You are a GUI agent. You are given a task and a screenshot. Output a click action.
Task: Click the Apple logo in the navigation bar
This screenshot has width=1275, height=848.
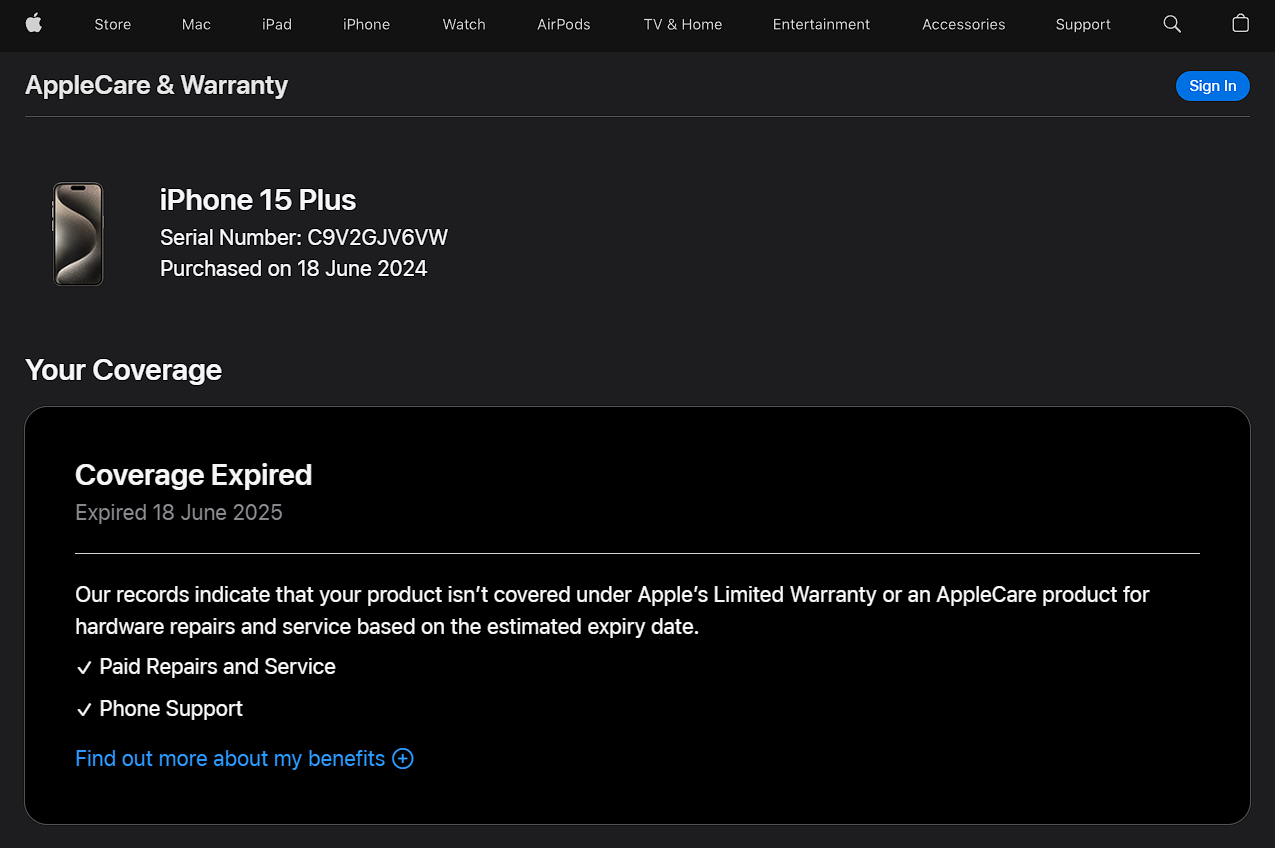(33, 24)
